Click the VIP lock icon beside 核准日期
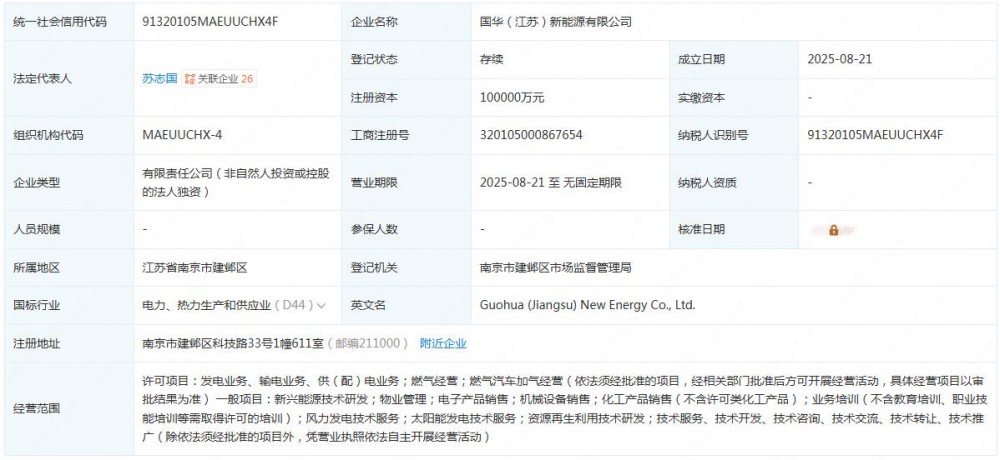The width and height of the screenshot is (1000, 460). tap(834, 230)
